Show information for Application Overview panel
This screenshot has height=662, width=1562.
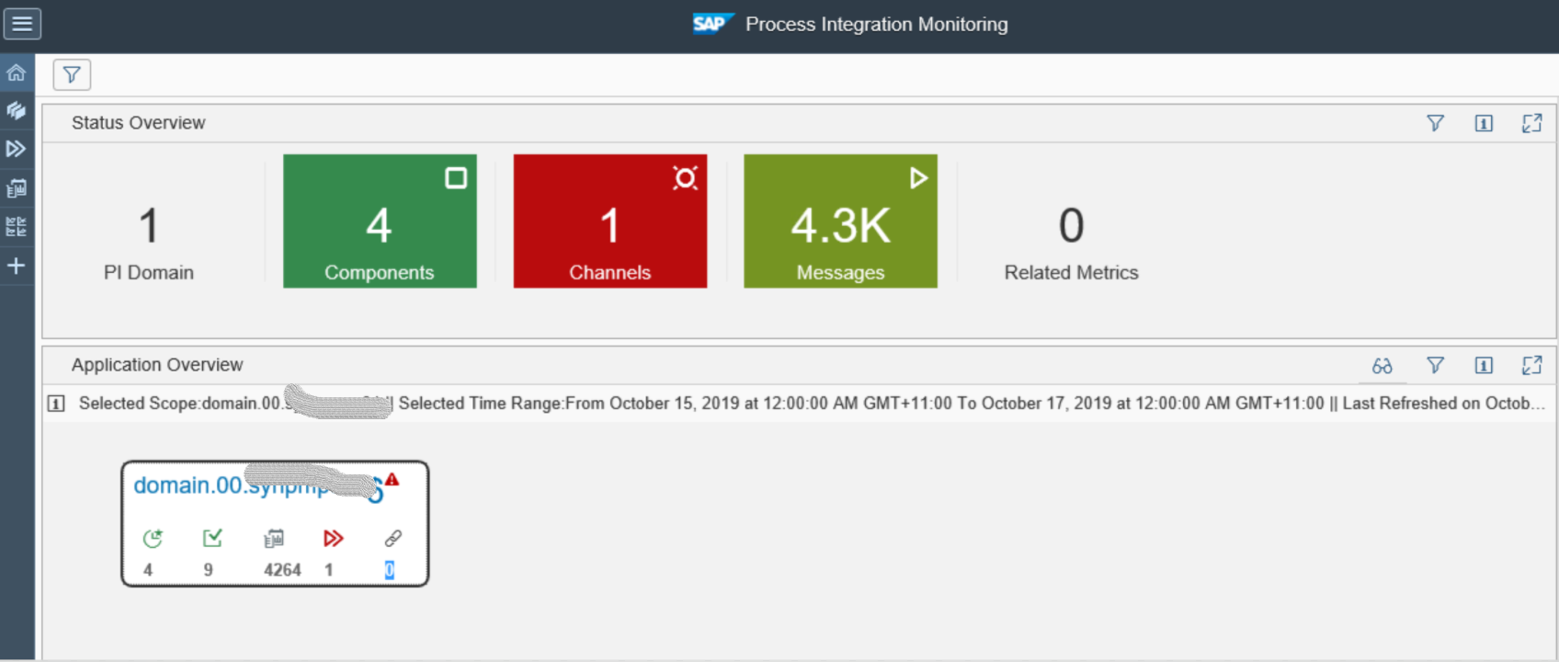click(1484, 365)
